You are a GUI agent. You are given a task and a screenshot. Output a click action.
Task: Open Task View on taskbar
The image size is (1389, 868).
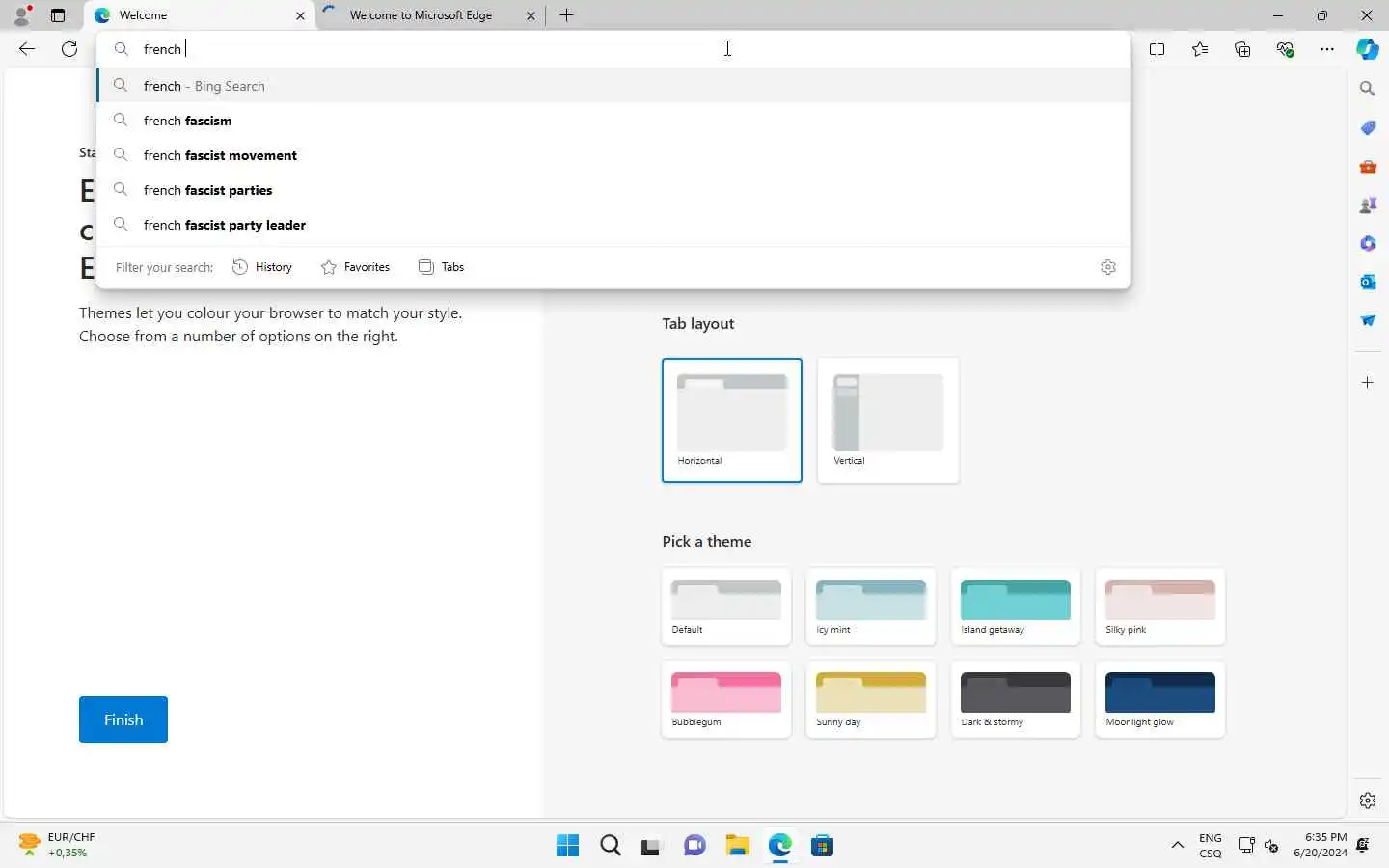point(652,846)
